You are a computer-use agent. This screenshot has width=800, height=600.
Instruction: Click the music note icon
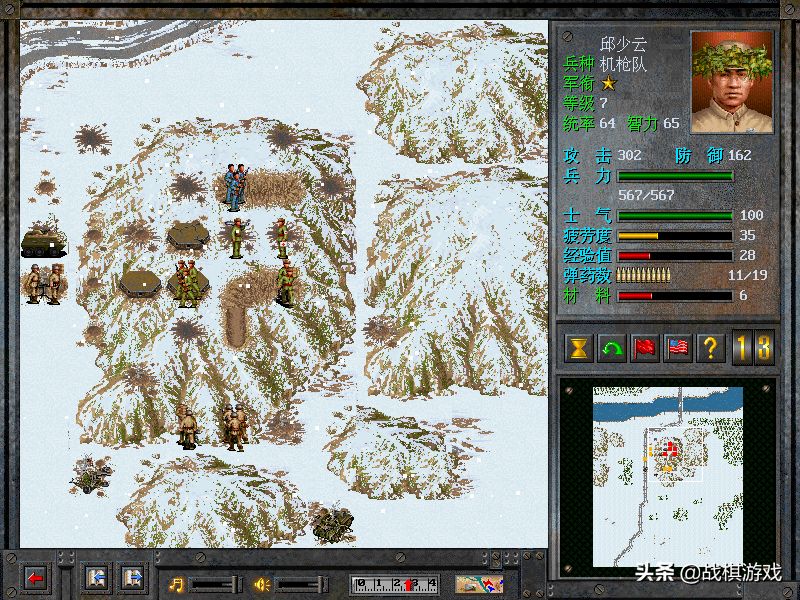[x=176, y=583]
